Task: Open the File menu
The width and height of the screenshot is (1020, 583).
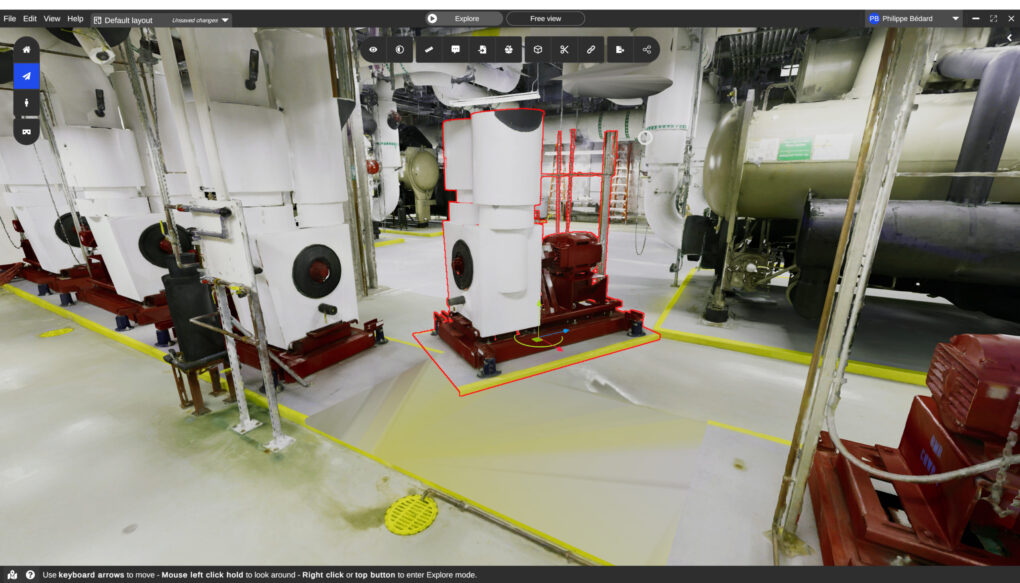Action: pos(10,19)
